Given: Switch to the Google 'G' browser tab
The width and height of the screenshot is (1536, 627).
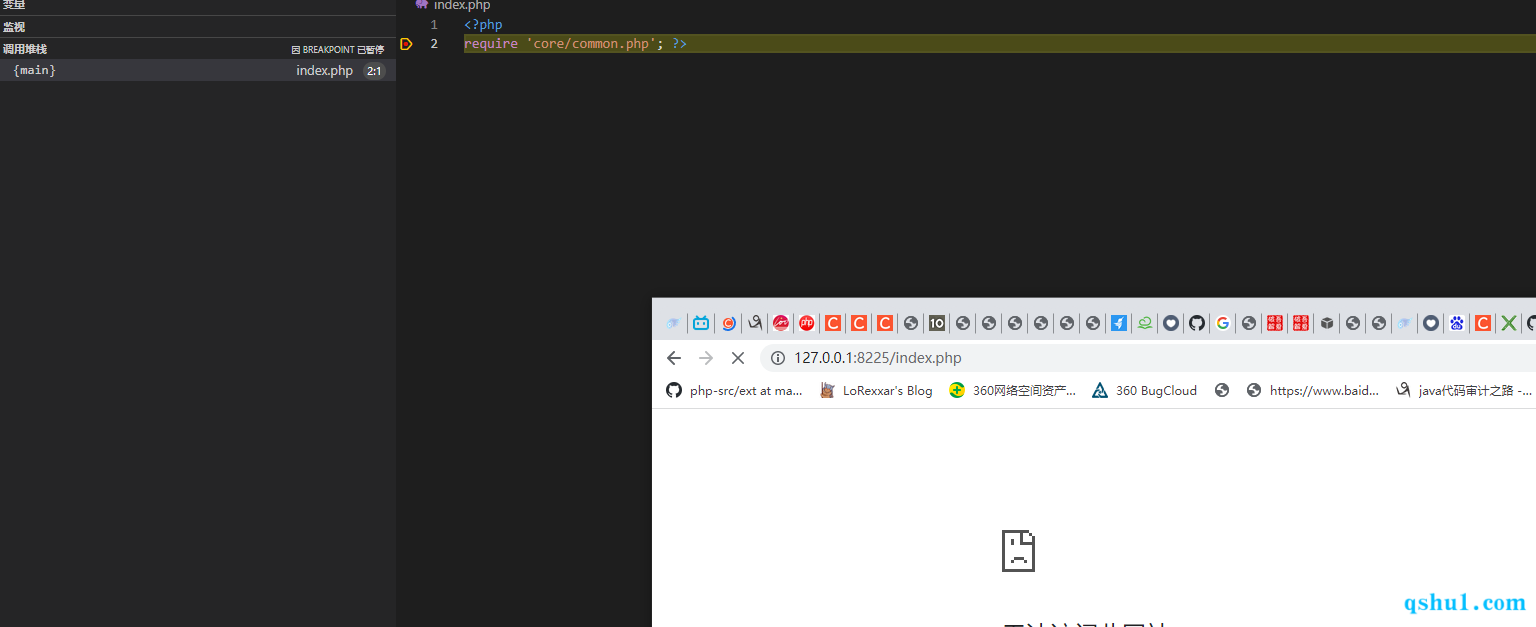Looking at the screenshot, I should coord(1222,323).
